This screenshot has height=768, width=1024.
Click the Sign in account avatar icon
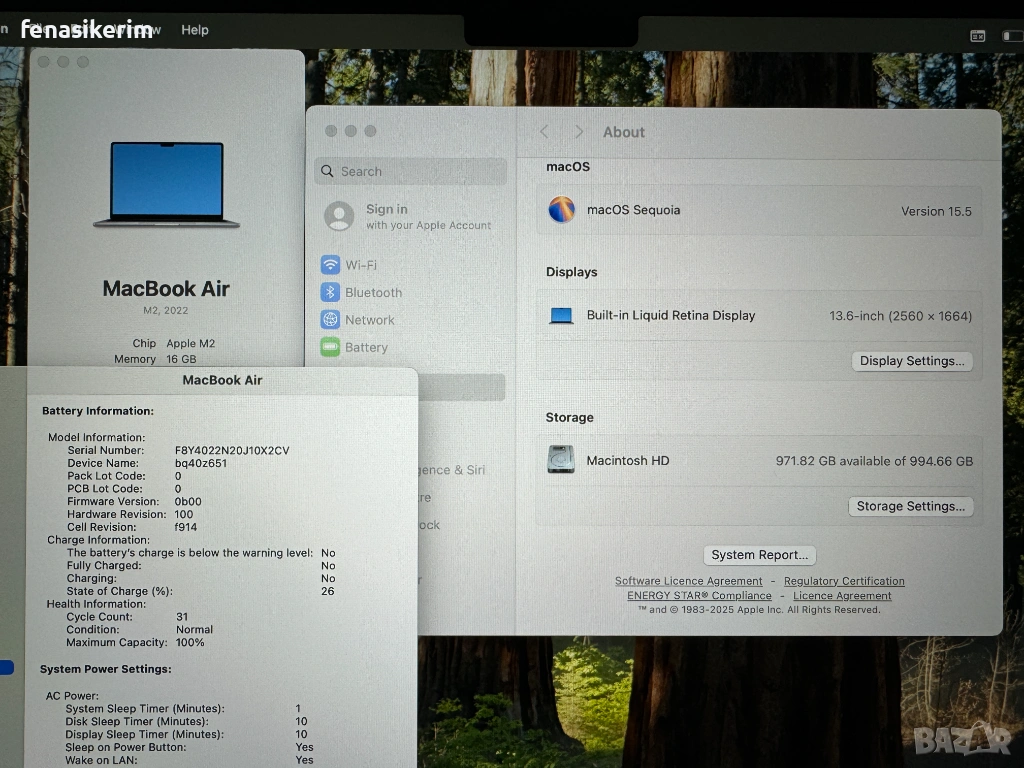tap(340, 216)
